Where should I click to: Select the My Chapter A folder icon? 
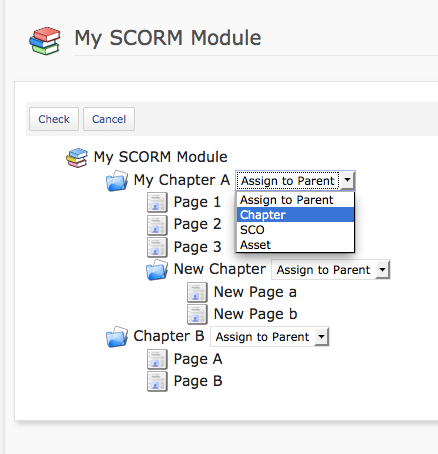coord(117,180)
